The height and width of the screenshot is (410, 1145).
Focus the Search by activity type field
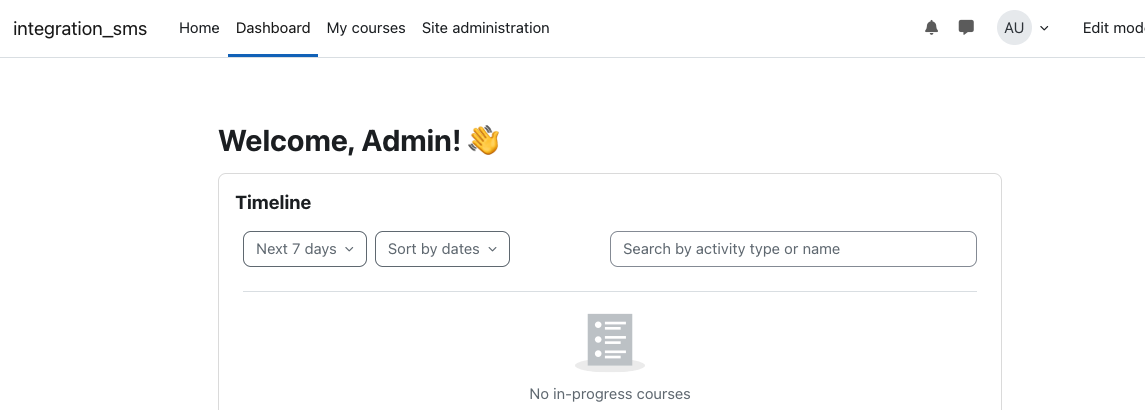click(x=793, y=249)
